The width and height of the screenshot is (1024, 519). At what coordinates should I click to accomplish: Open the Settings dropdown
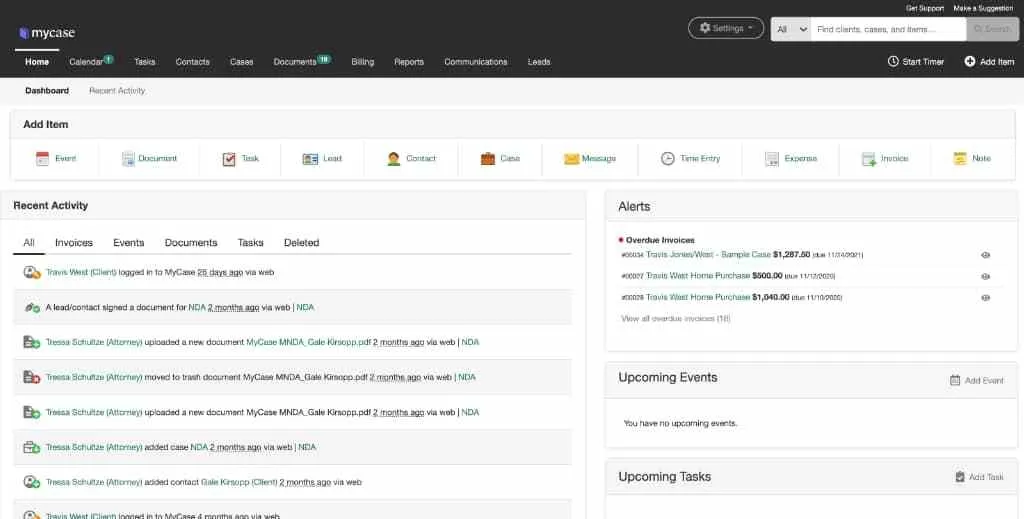[x=726, y=28]
